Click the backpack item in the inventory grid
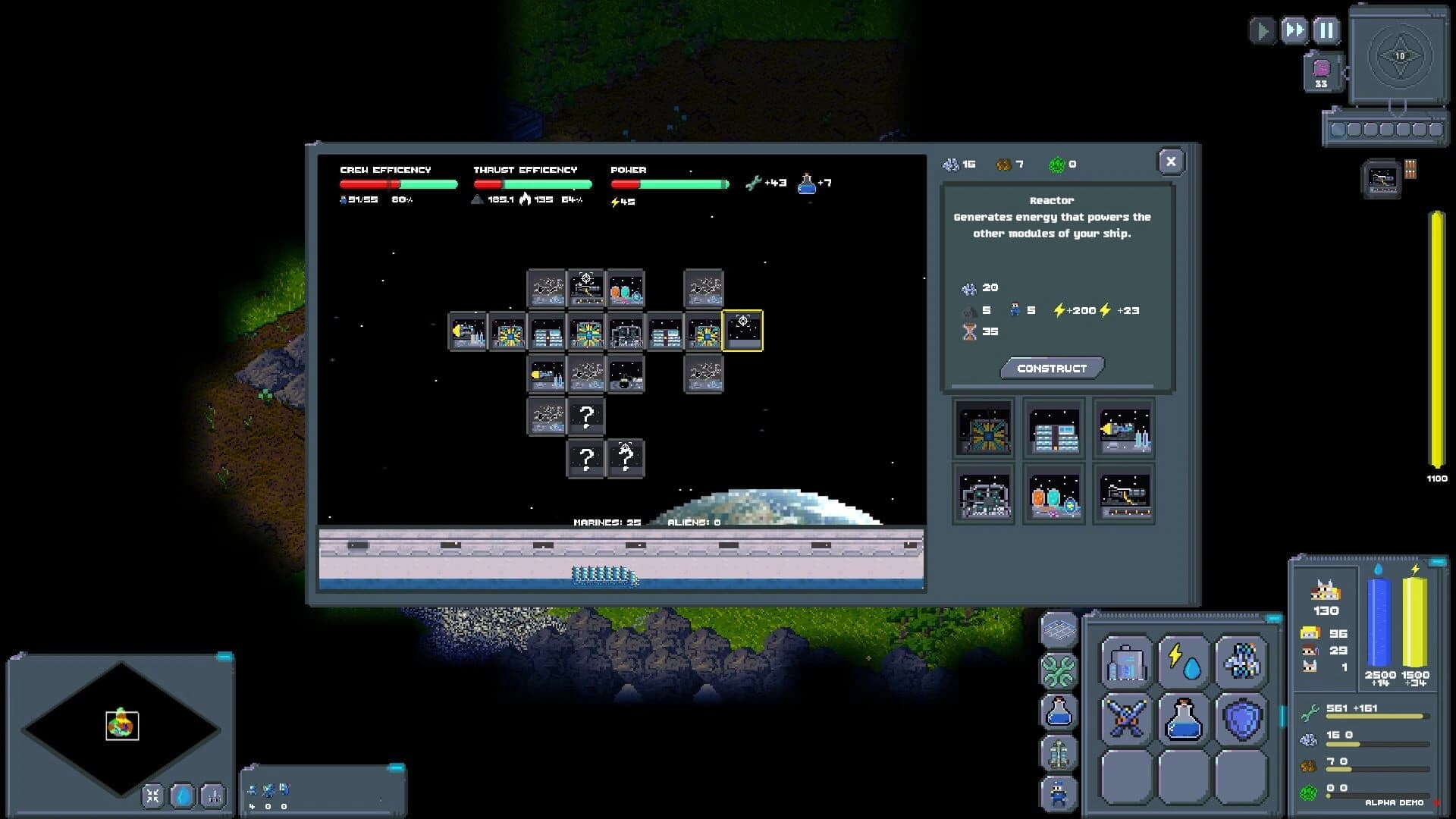 (x=1125, y=664)
